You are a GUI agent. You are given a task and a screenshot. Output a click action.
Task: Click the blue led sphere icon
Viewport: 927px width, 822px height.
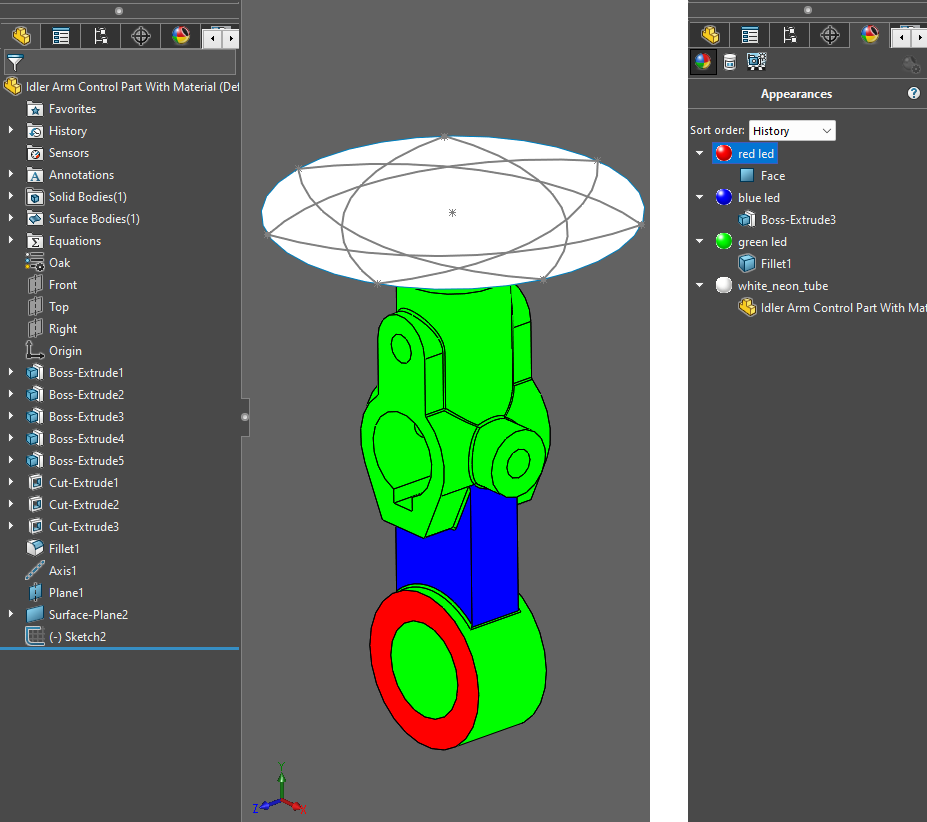point(722,197)
